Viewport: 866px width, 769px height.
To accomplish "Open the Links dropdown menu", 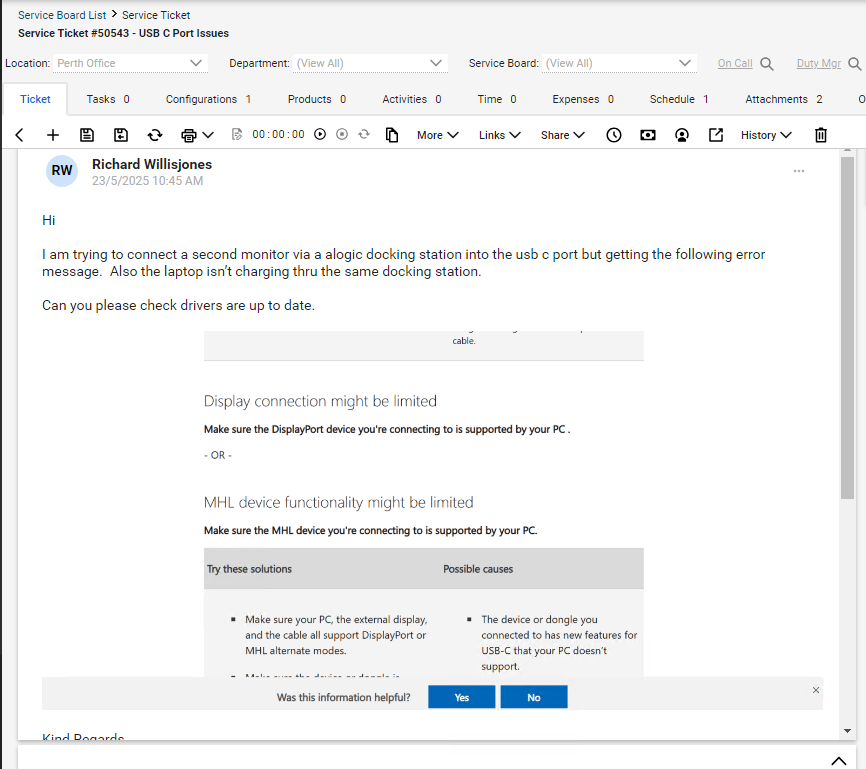I will [499, 135].
